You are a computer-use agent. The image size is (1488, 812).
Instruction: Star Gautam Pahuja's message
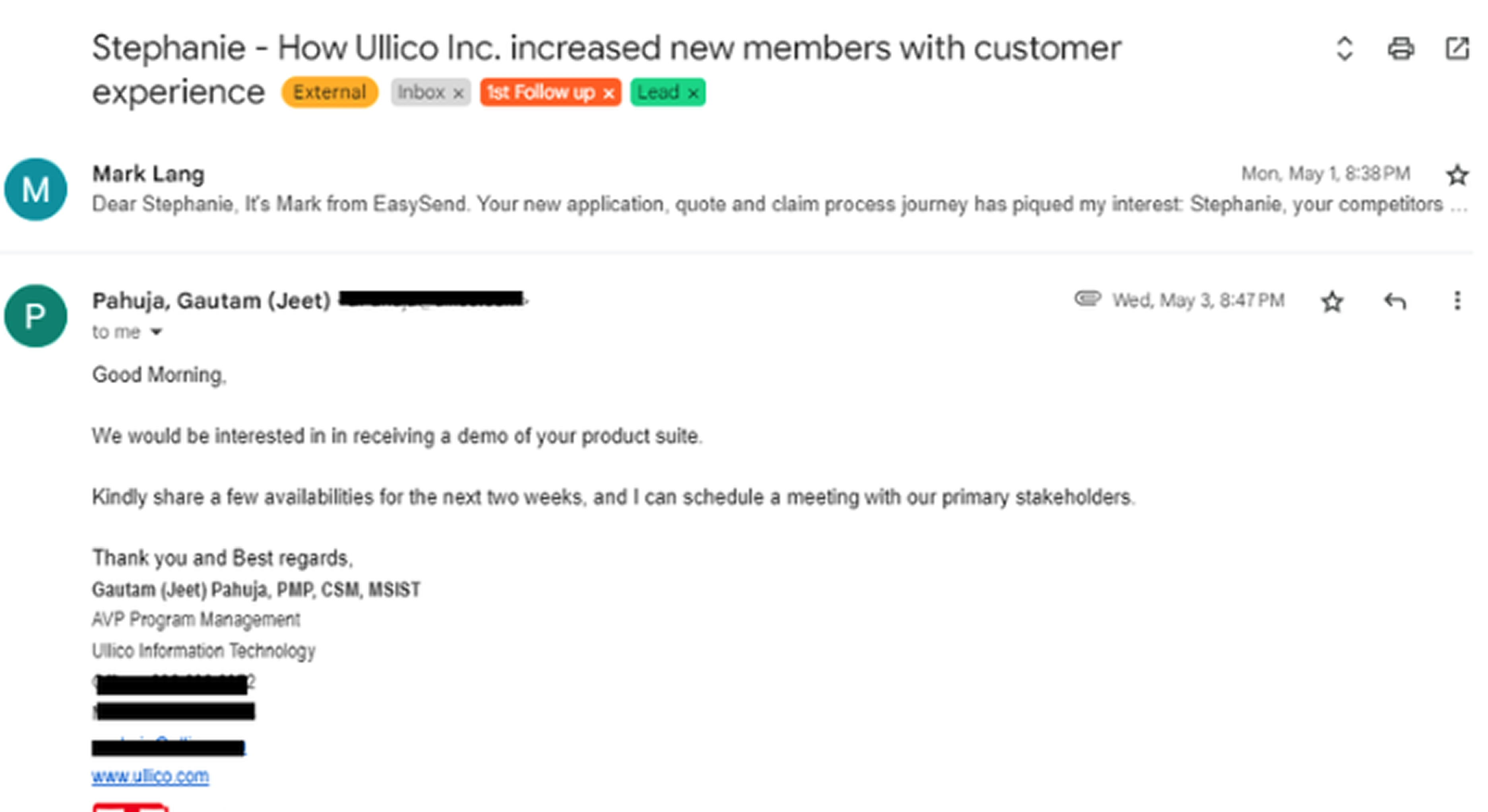coord(1332,302)
